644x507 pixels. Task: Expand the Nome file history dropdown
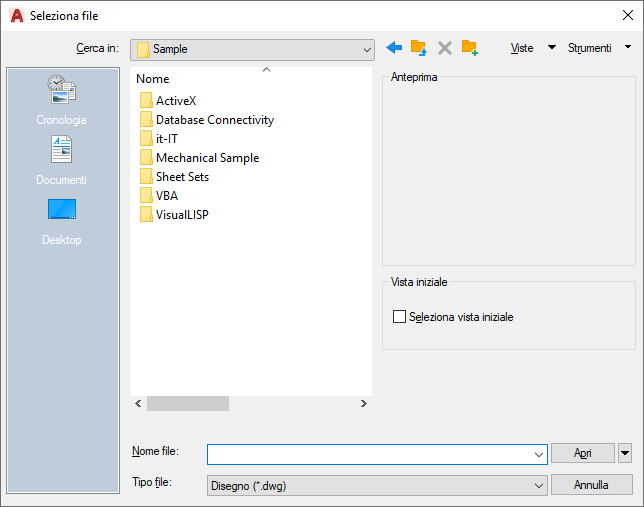tap(538, 454)
